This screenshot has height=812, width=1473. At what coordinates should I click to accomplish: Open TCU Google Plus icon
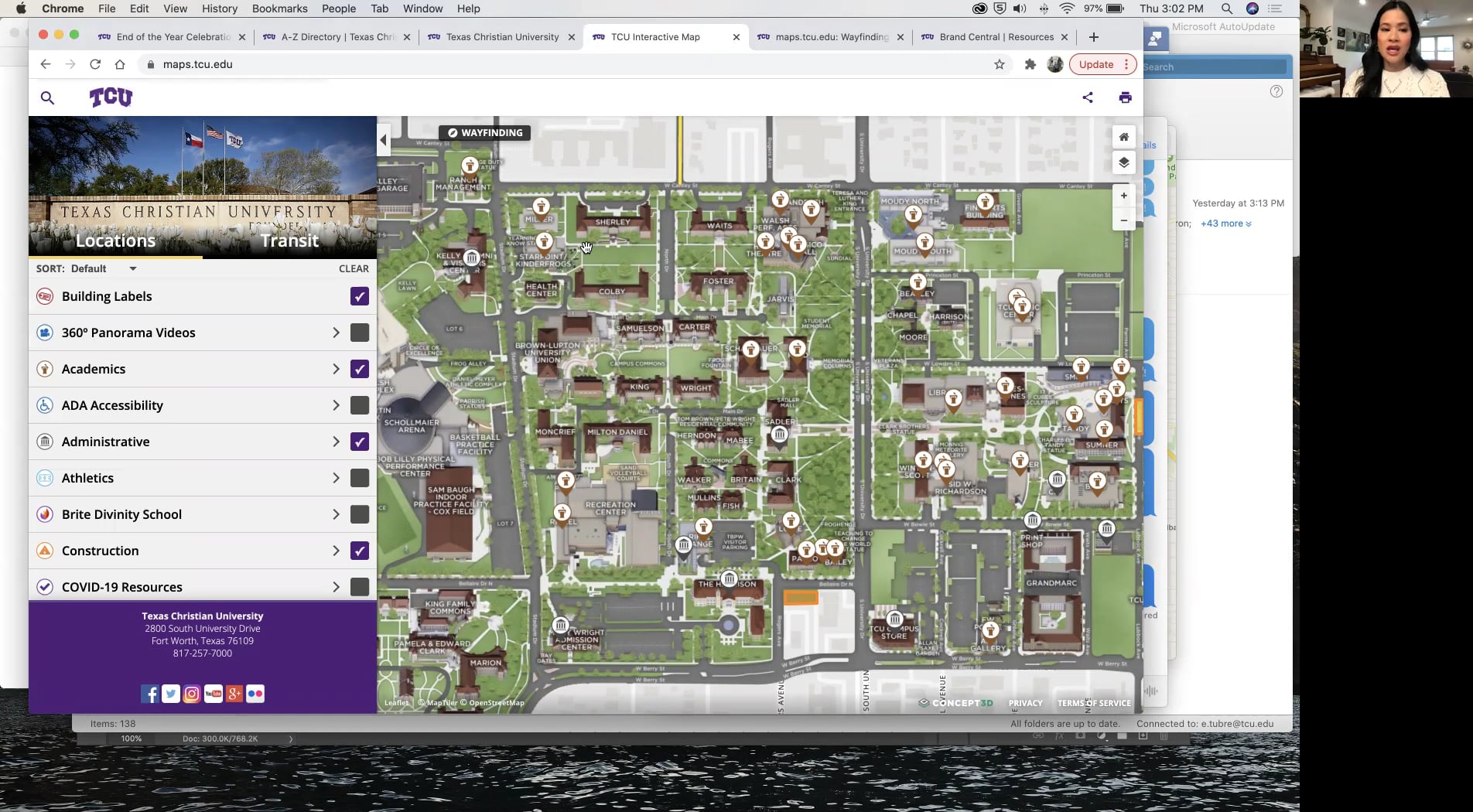click(234, 694)
